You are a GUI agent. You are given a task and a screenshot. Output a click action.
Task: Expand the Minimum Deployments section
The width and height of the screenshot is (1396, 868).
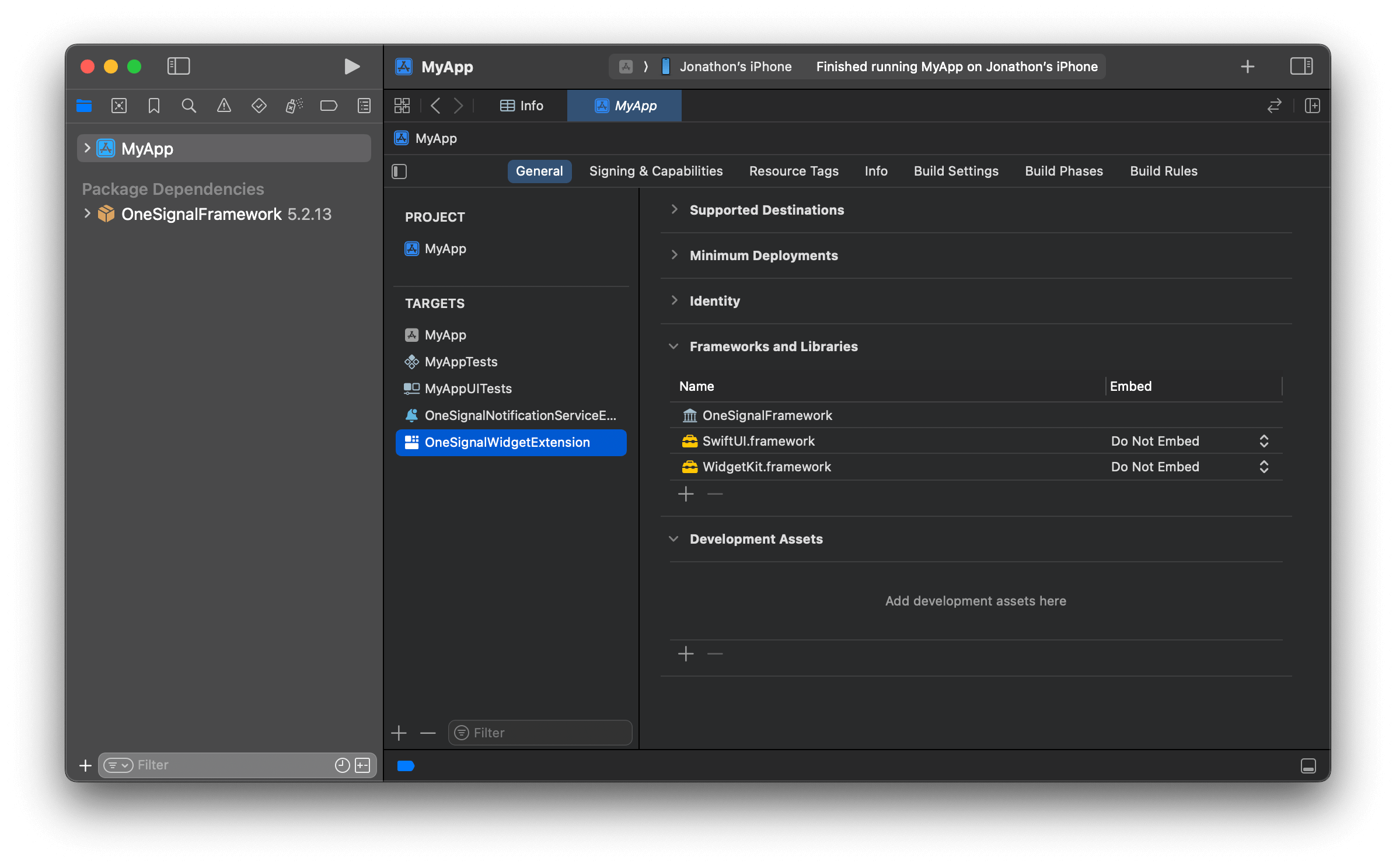pyautogui.click(x=674, y=255)
